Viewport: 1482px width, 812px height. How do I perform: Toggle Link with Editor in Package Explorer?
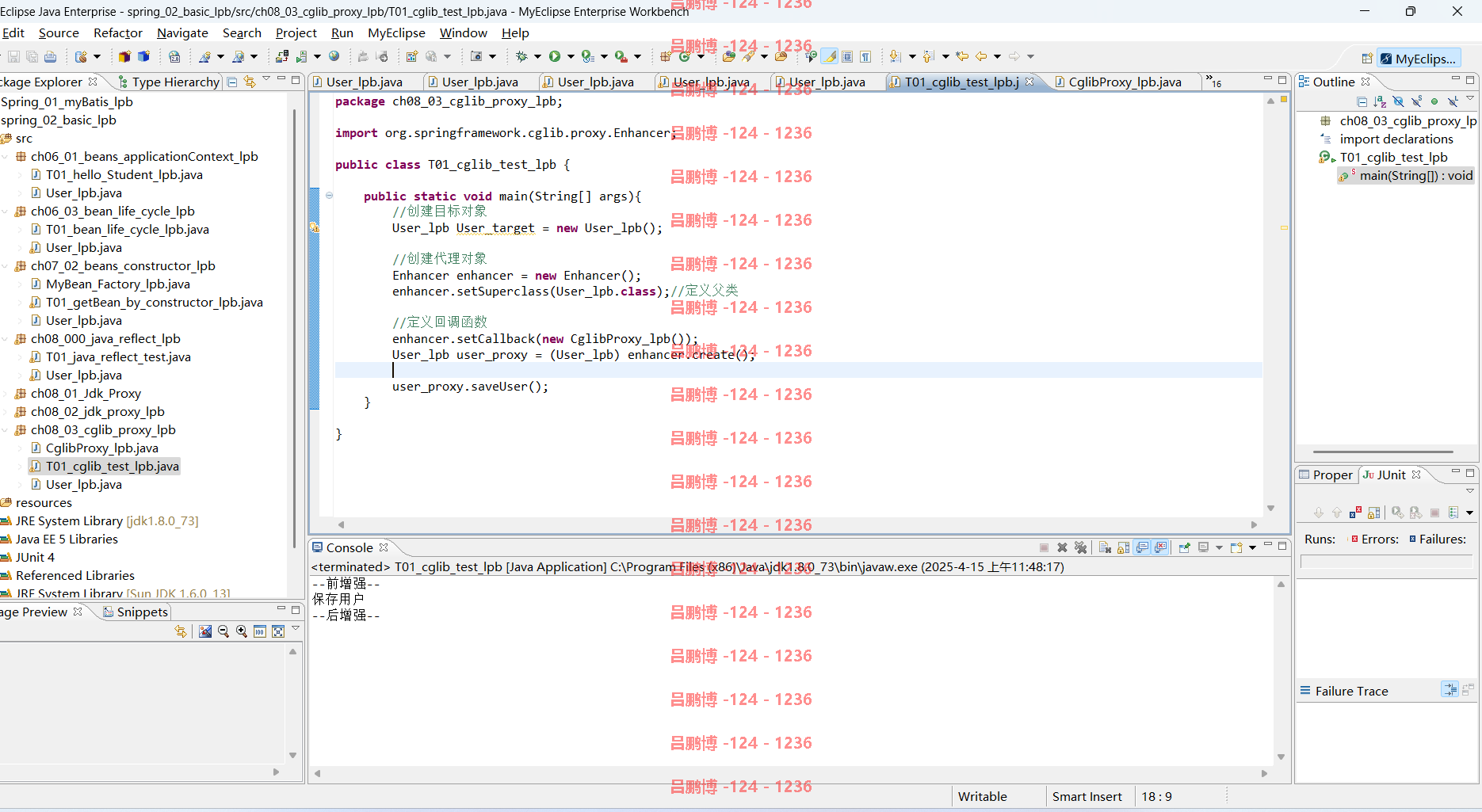point(250,82)
